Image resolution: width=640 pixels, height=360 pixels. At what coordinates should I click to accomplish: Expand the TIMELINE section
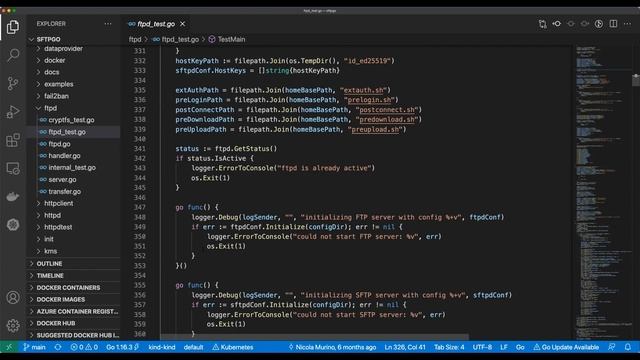pos(73,276)
